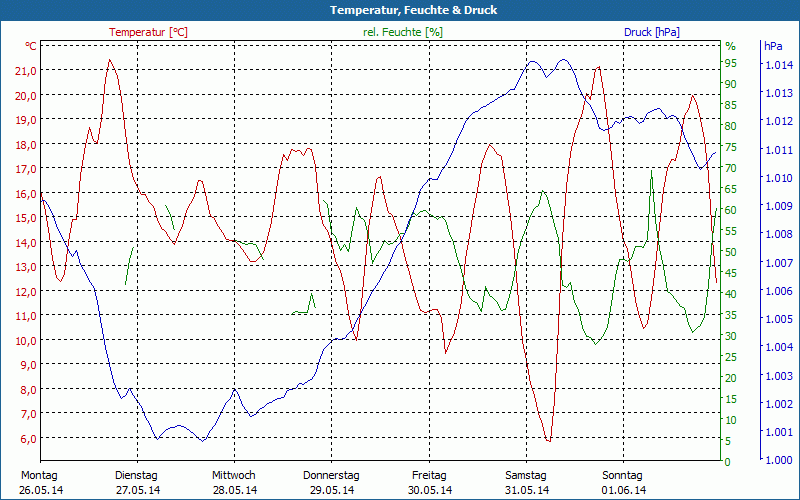
Task: Click the 8,0 temperature axis value
Action: 29,389
